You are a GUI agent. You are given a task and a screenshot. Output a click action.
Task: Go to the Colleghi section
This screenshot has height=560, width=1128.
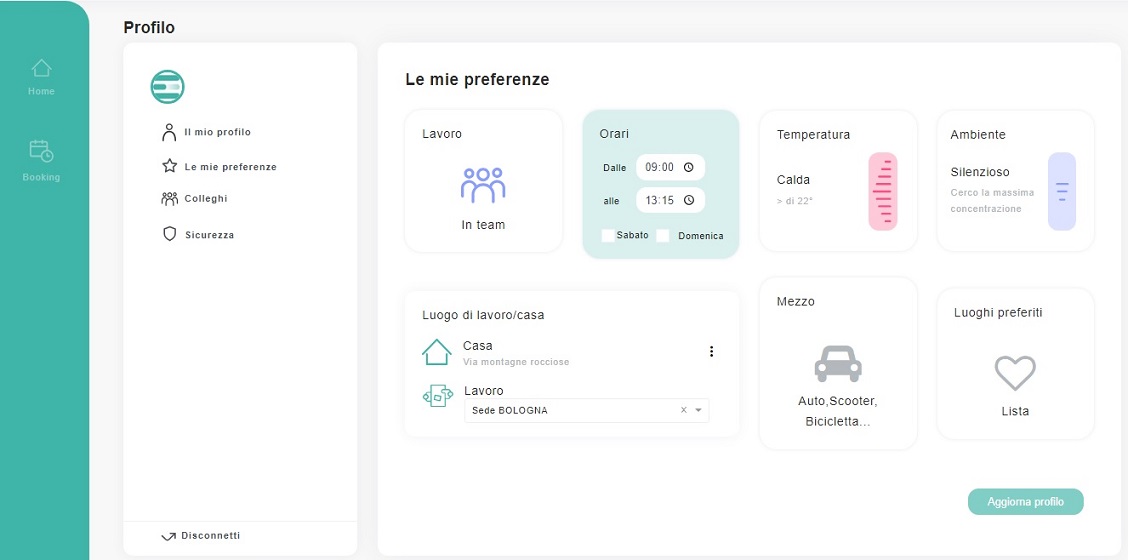point(205,199)
